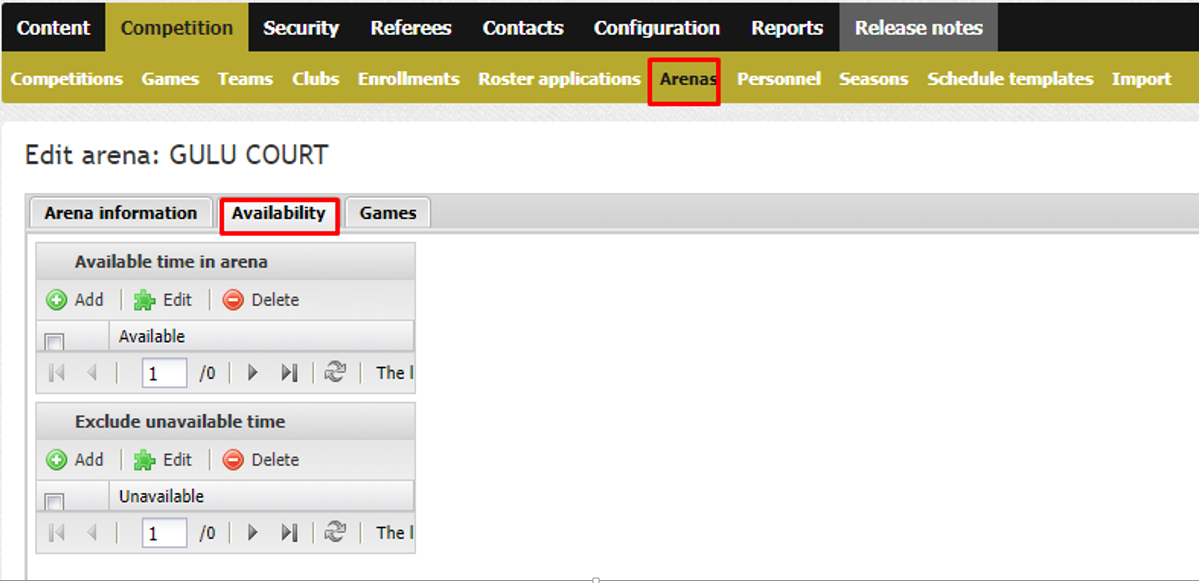This screenshot has height=583, width=1199.
Task: Go to previous page in Available time grid
Action: [x=92, y=373]
